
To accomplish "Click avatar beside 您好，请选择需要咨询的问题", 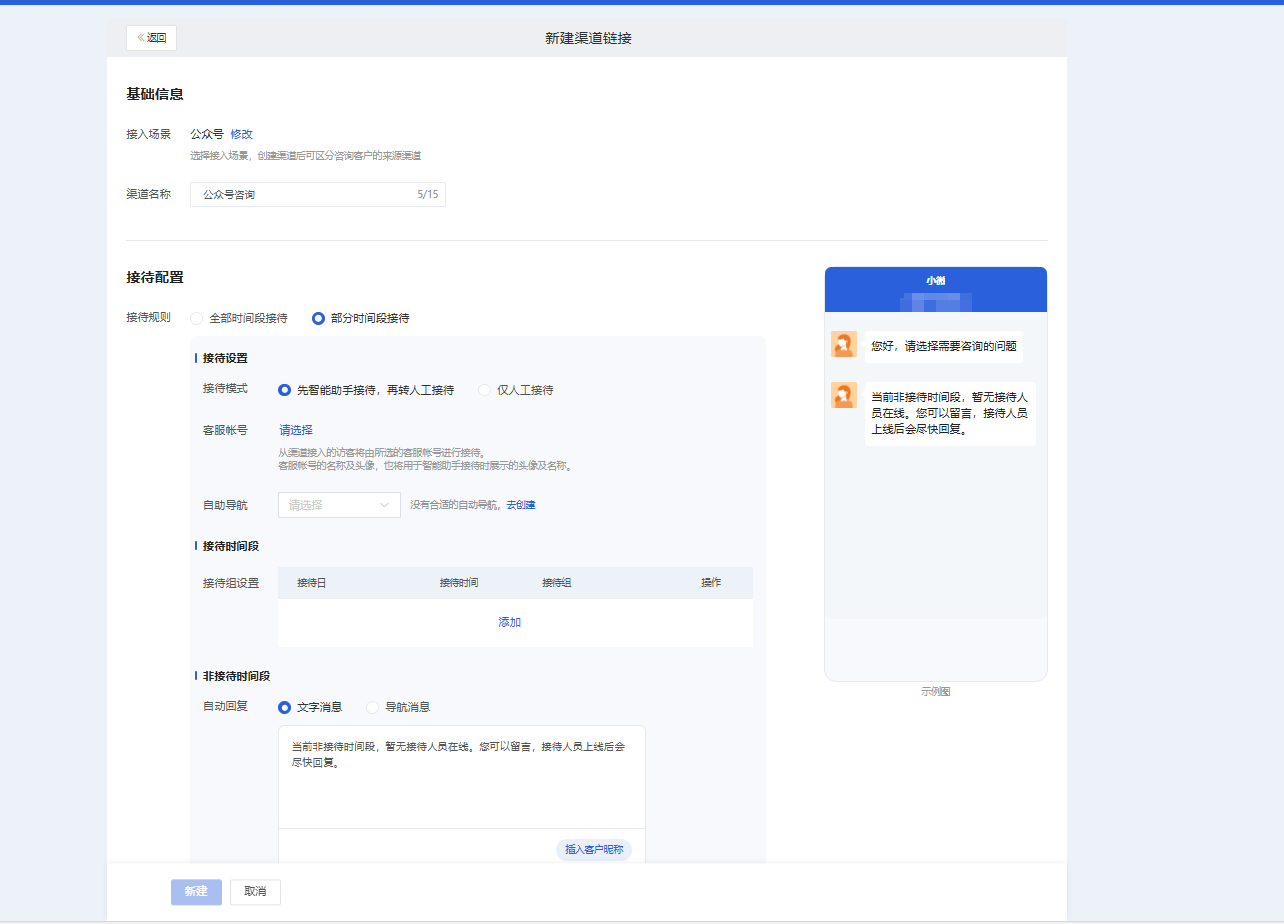I will pyautogui.click(x=844, y=344).
